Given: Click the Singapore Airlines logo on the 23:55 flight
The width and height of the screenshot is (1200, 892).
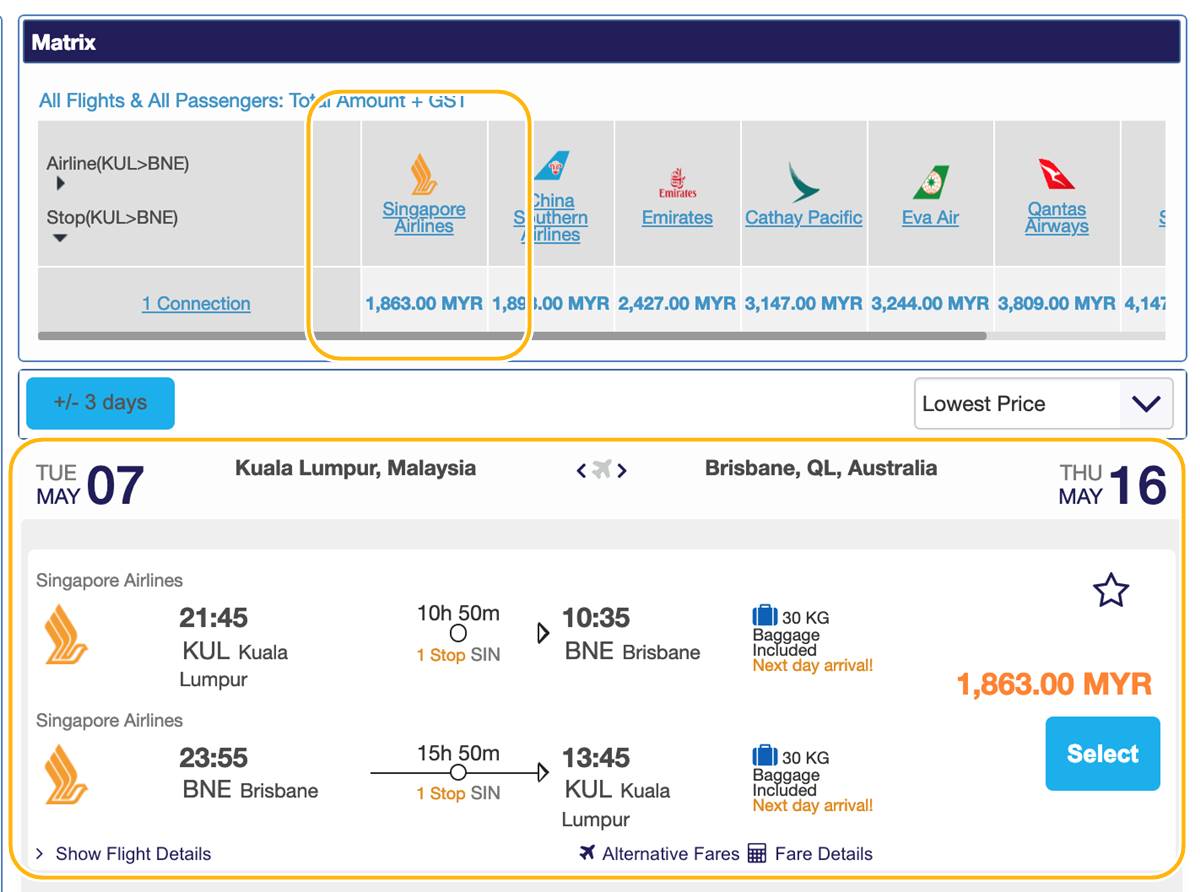Looking at the screenshot, I should click(x=66, y=774).
